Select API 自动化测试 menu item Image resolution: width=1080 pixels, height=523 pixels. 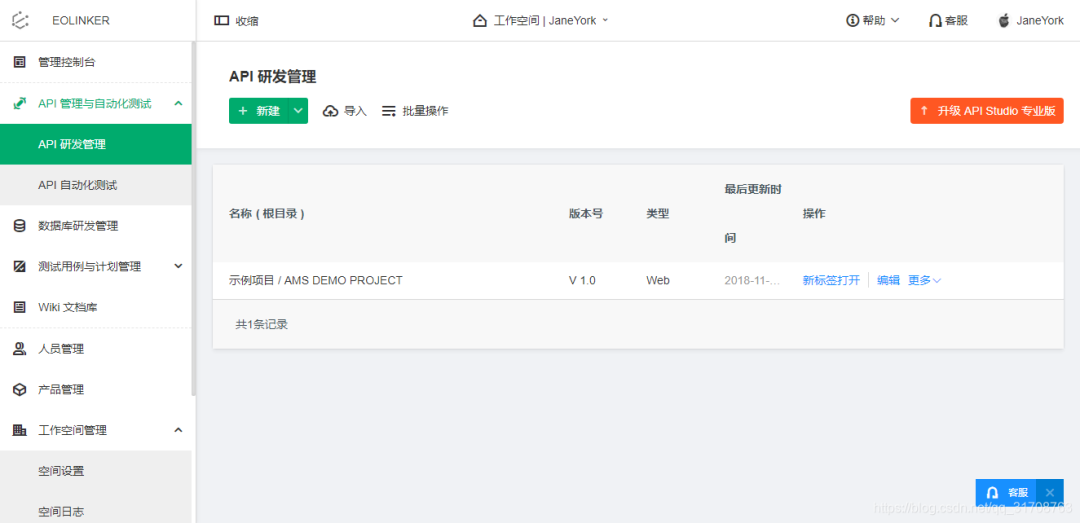tap(77, 185)
